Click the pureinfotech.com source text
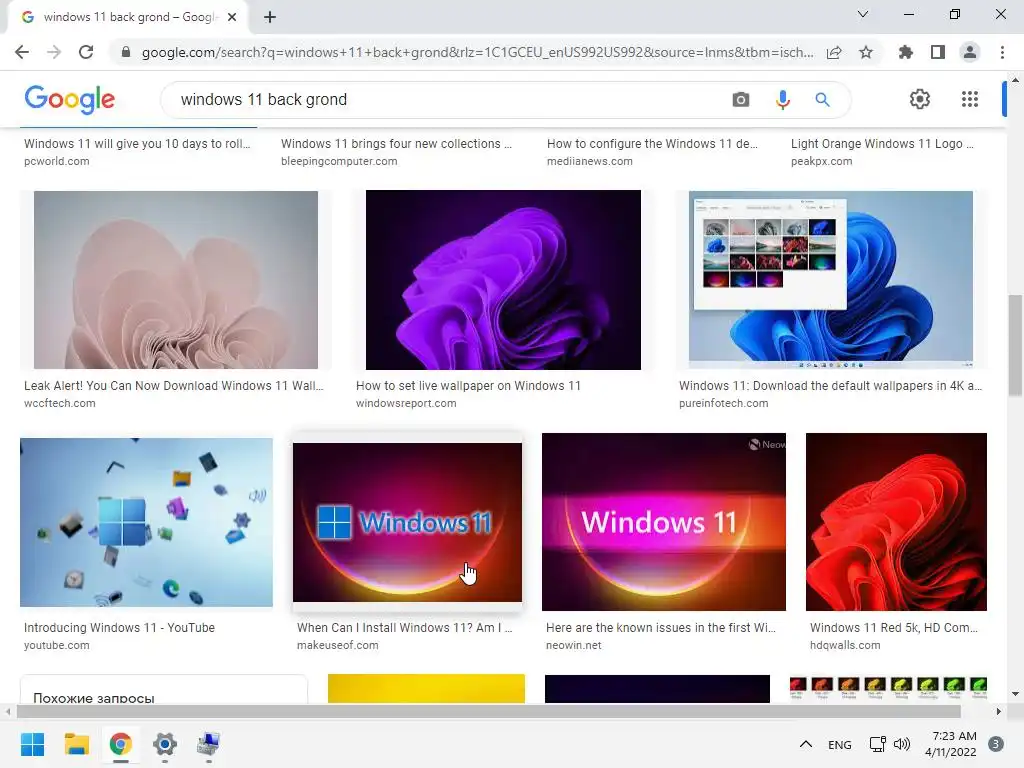The width and height of the screenshot is (1024, 768). pyautogui.click(x=724, y=403)
